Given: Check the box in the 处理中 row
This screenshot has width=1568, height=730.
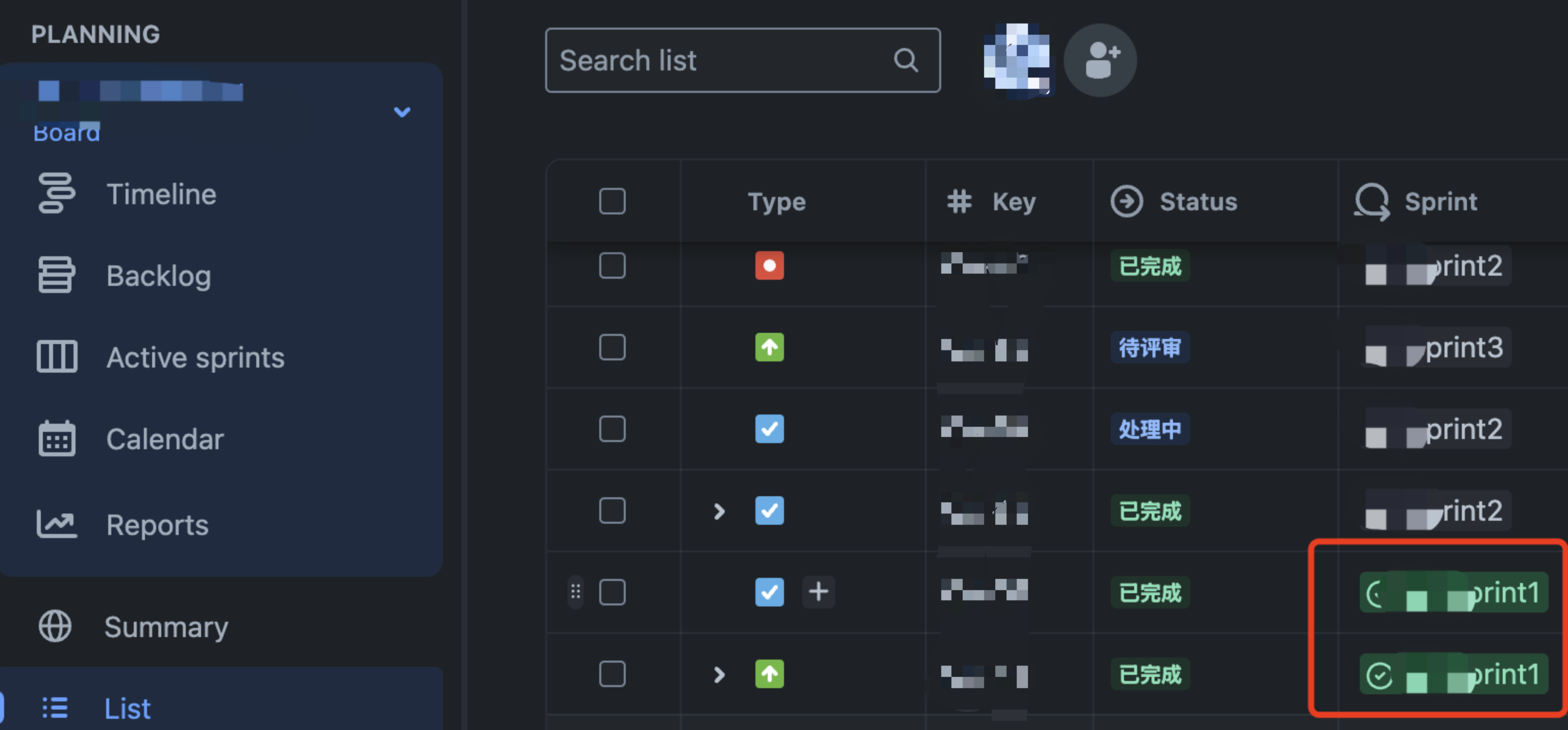Looking at the screenshot, I should (612, 429).
